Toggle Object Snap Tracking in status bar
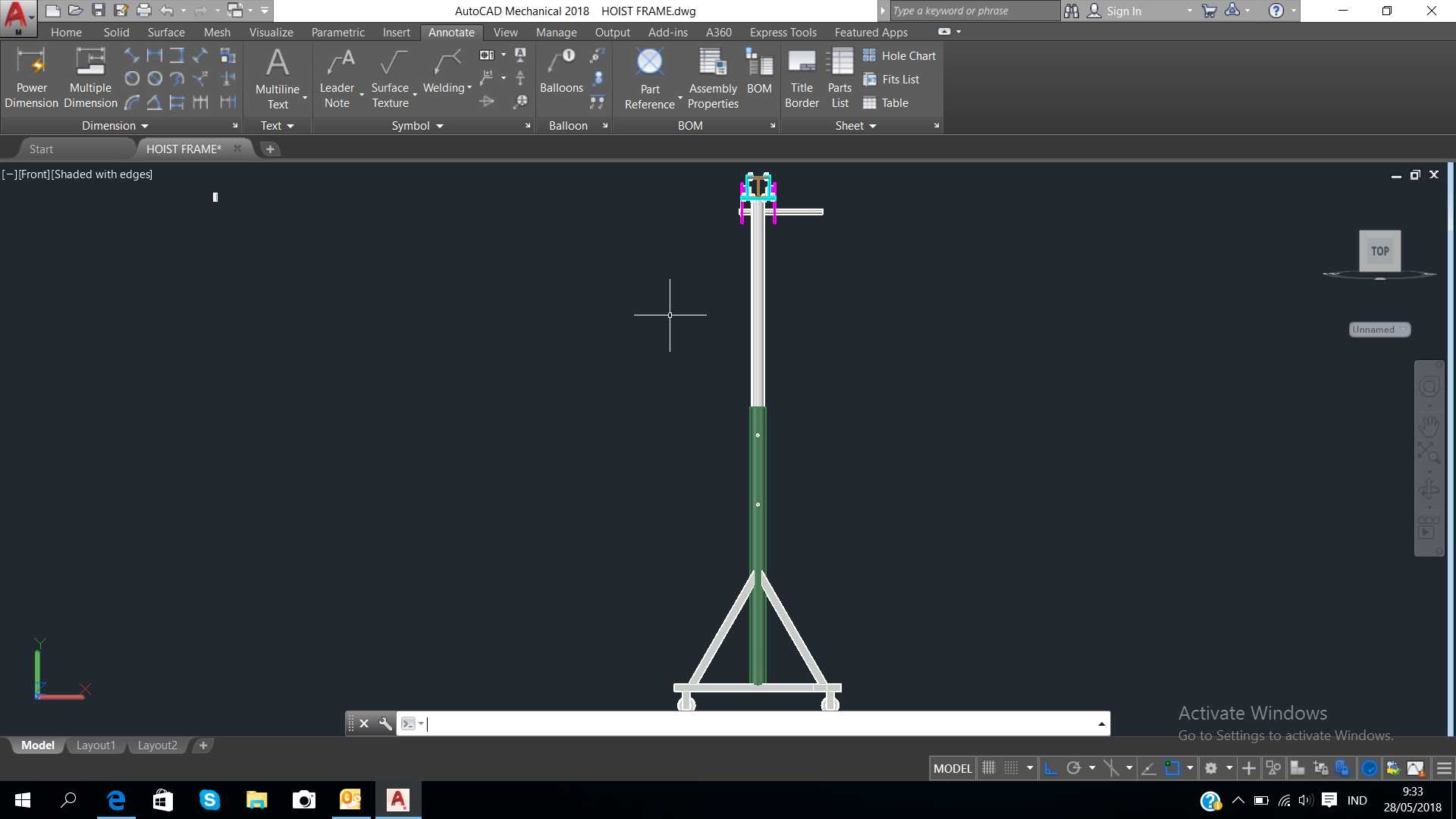 (1149, 768)
